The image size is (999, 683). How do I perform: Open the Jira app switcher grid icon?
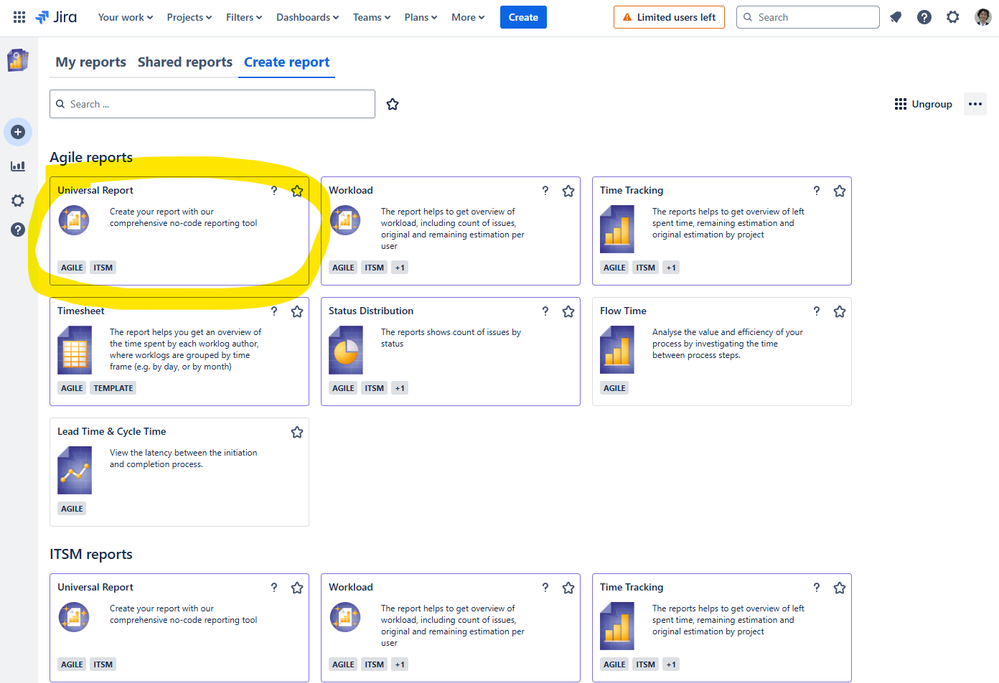(19, 17)
